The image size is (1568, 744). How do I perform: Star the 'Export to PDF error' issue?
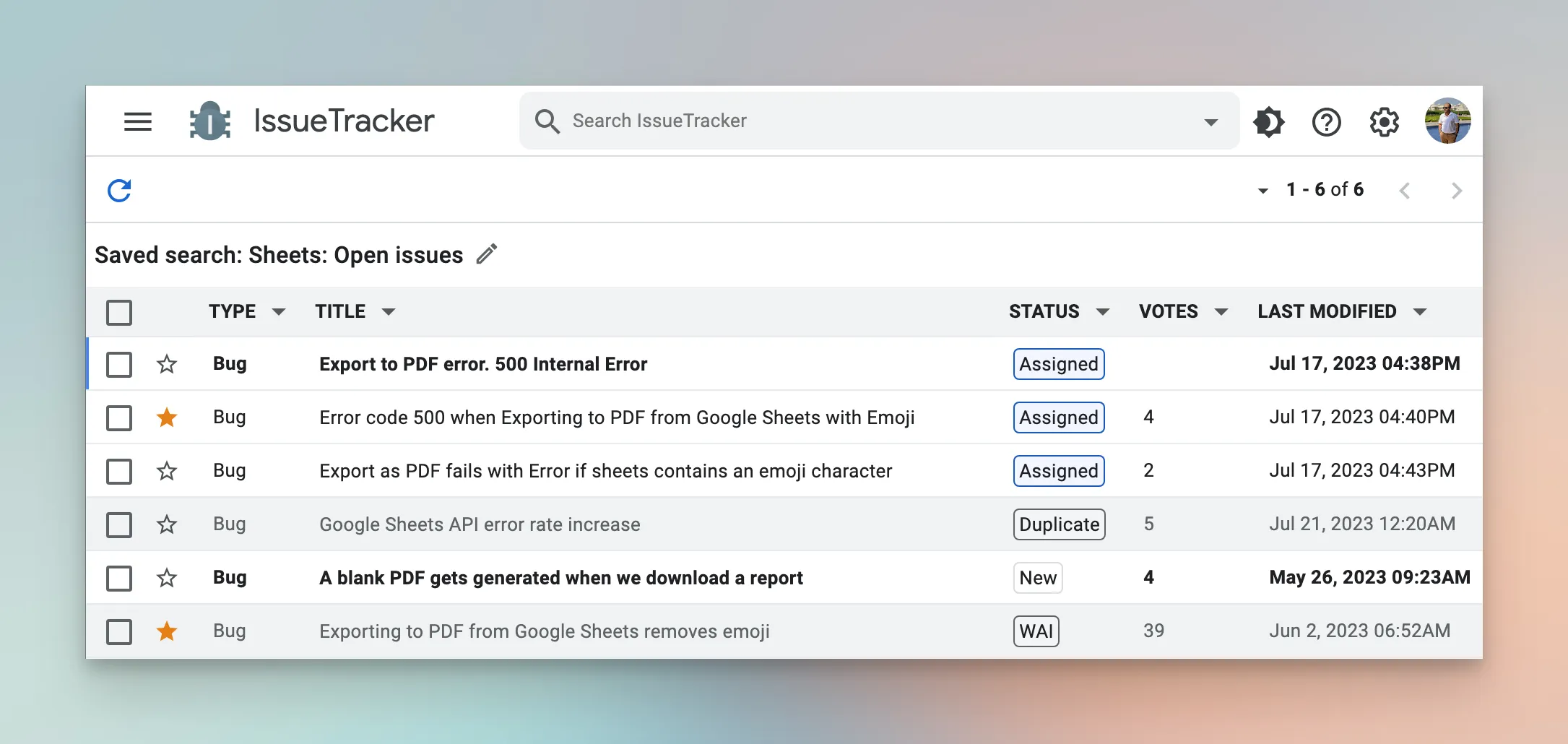coord(167,364)
